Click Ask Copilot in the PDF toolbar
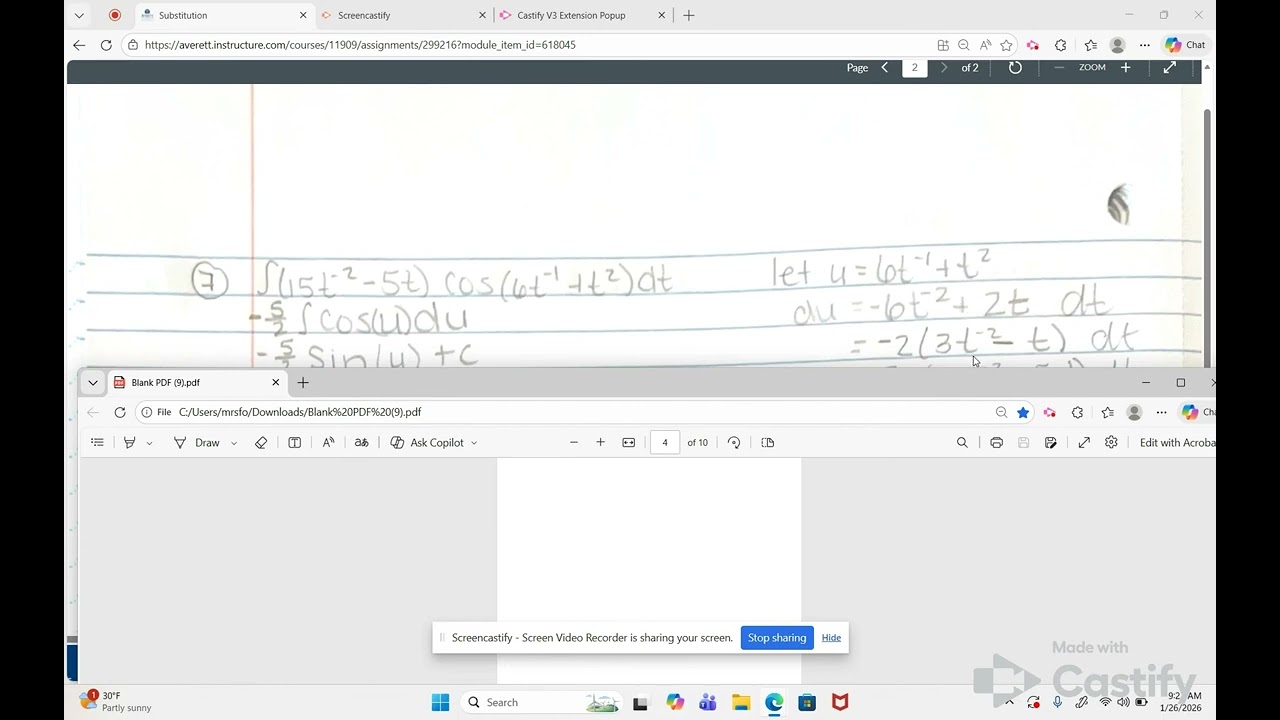 coord(427,442)
